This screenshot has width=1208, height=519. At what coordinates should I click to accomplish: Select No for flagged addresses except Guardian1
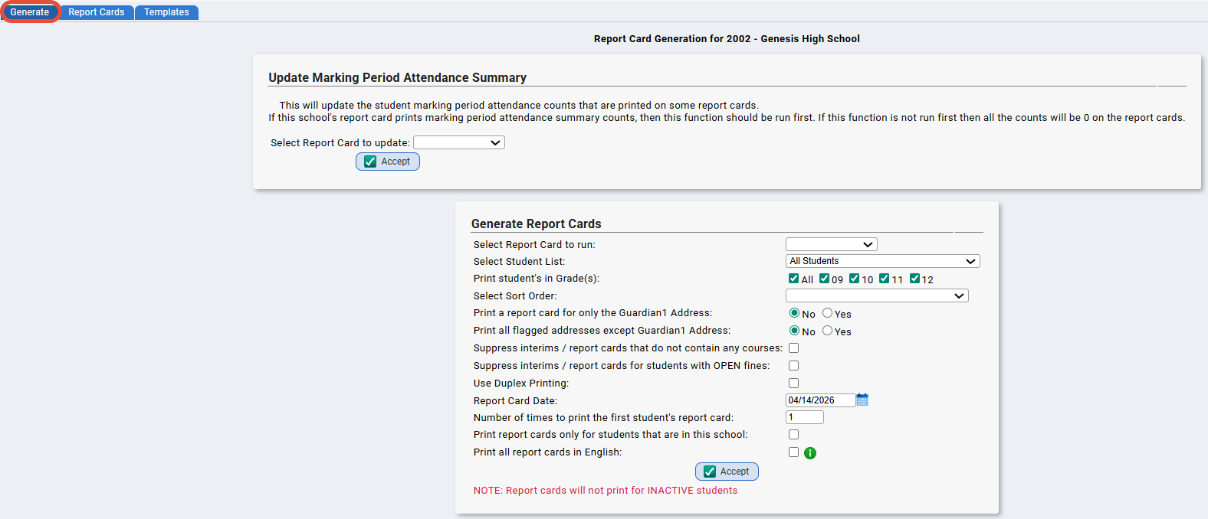click(795, 331)
